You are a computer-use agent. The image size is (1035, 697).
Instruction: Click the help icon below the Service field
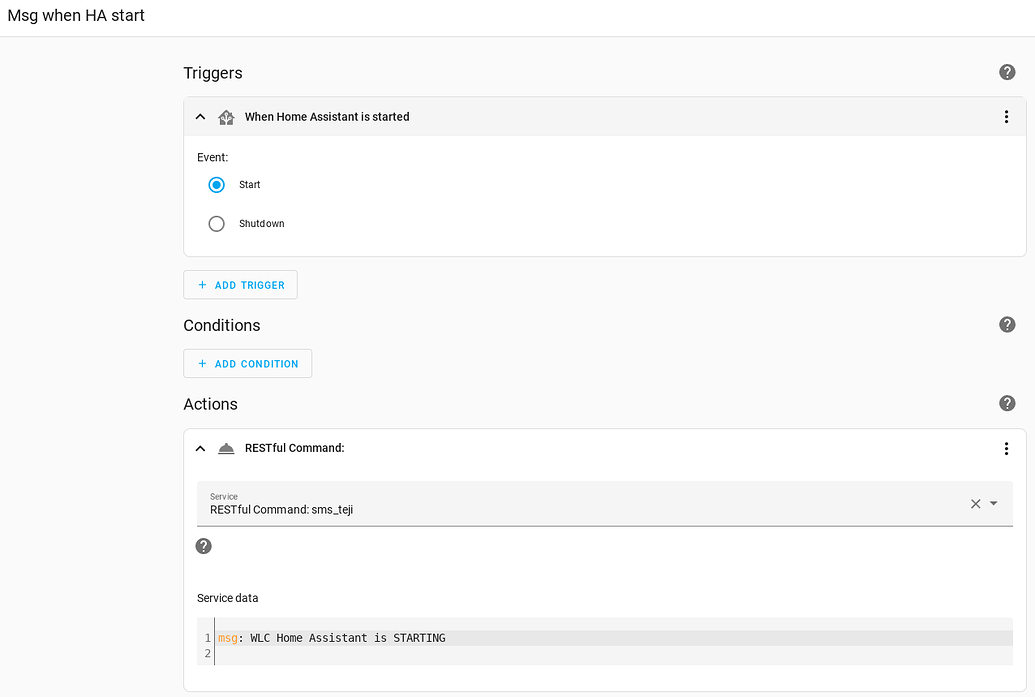[x=204, y=546]
